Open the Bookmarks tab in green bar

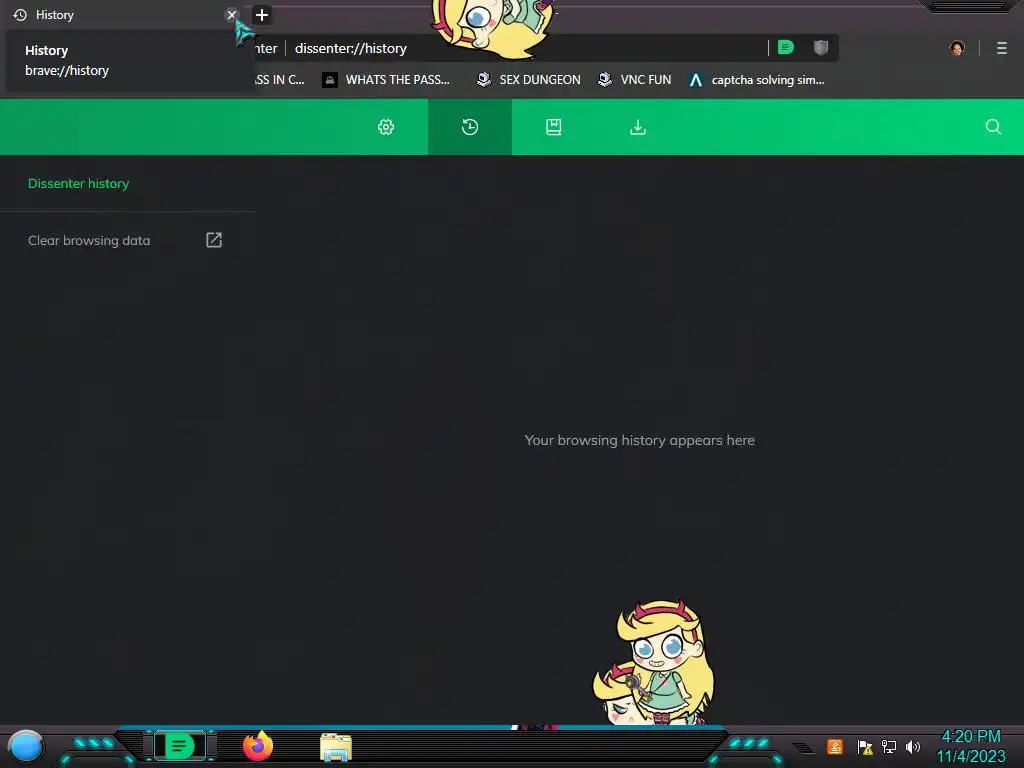tap(554, 127)
